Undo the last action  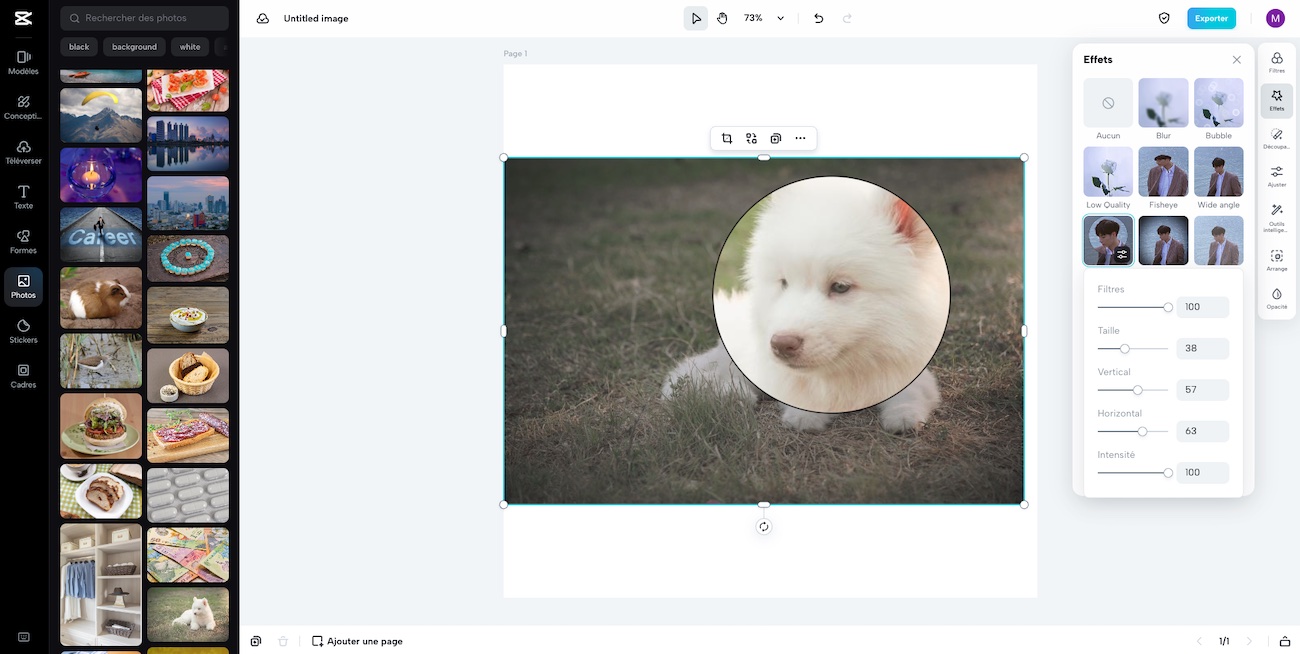[819, 18]
